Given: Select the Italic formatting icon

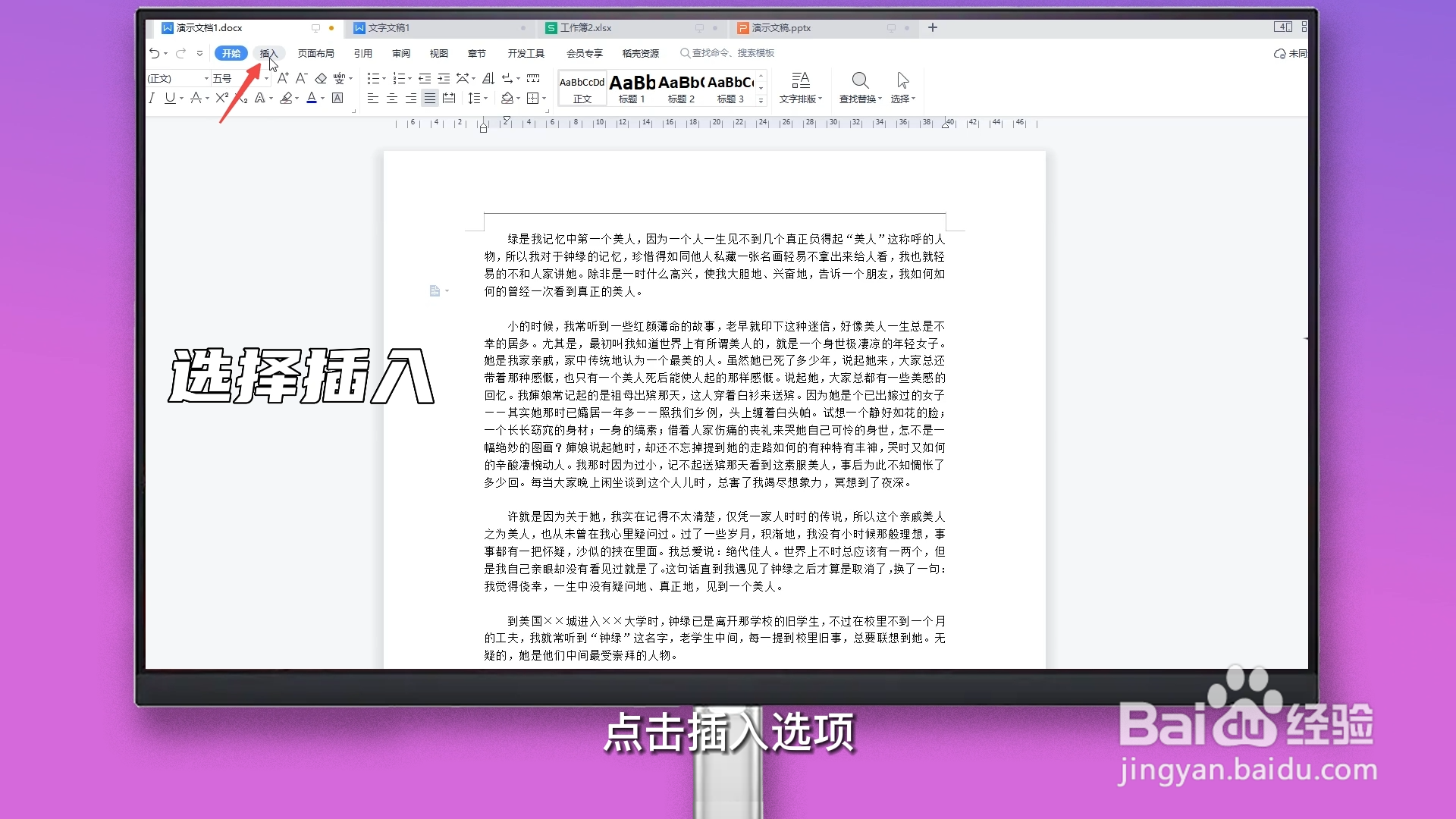Looking at the screenshot, I should (152, 98).
